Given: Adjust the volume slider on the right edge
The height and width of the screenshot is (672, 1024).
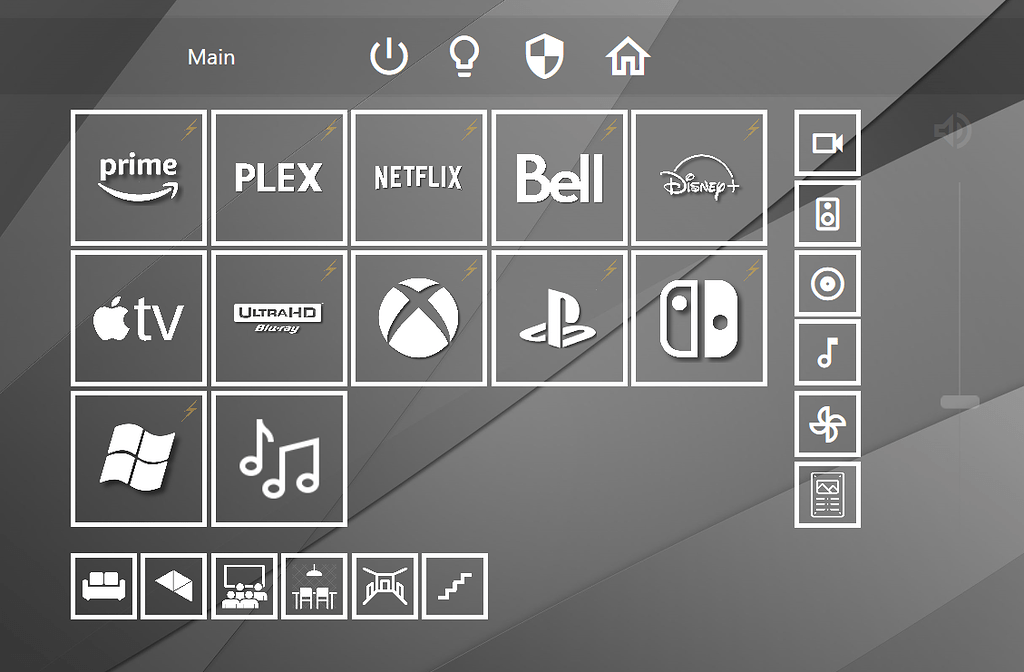Looking at the screenshot, I should (957, 400).
